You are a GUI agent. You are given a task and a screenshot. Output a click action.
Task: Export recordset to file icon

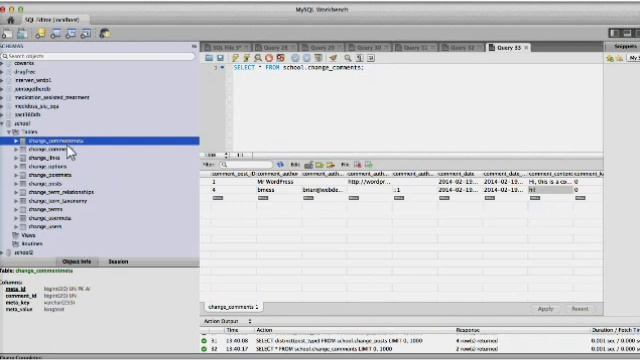tap(358, 164)
